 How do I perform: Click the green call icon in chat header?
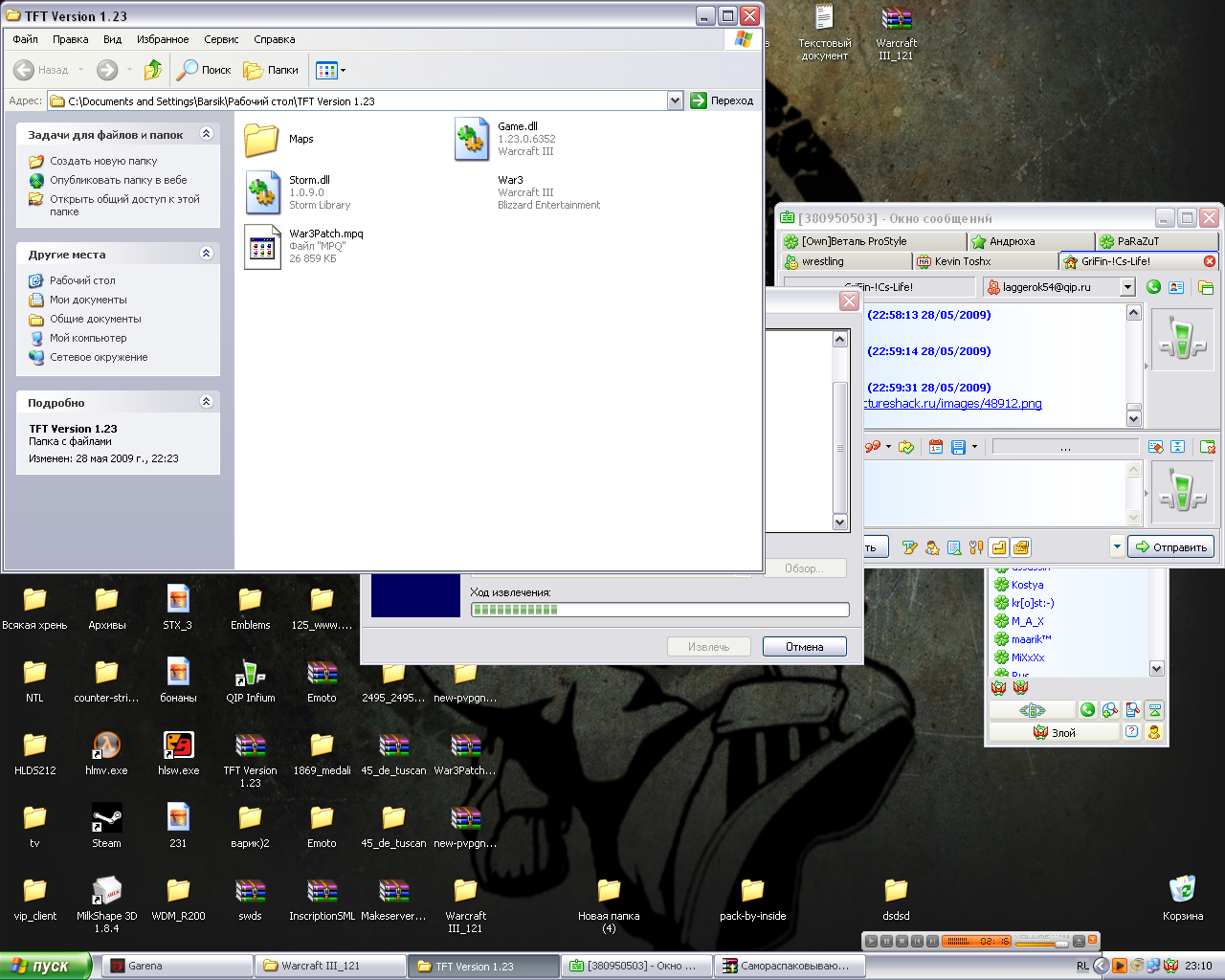[x=1153, y=287]
